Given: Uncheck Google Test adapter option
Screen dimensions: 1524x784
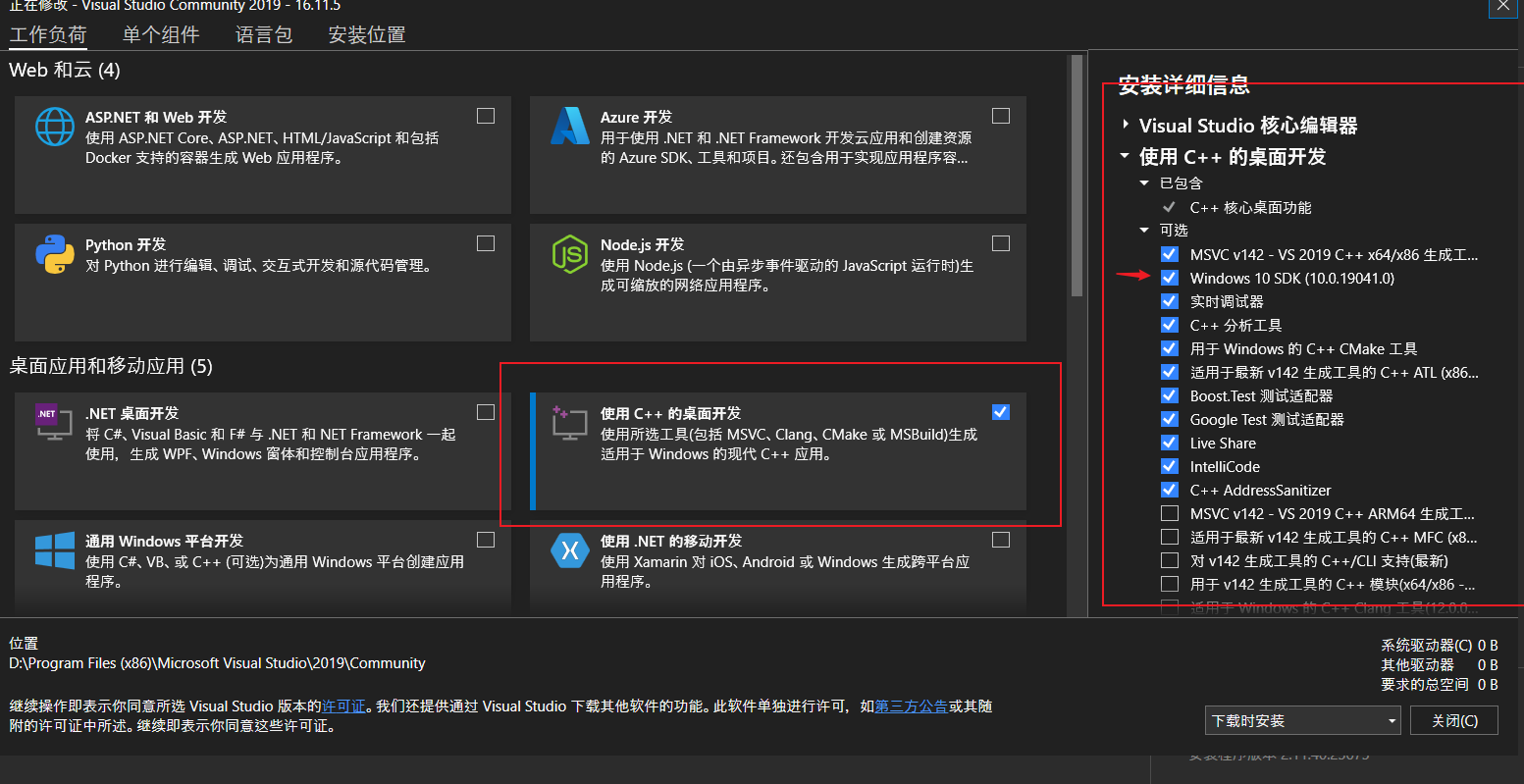Looking at the screenshot, I should [x=1170, y=419].
